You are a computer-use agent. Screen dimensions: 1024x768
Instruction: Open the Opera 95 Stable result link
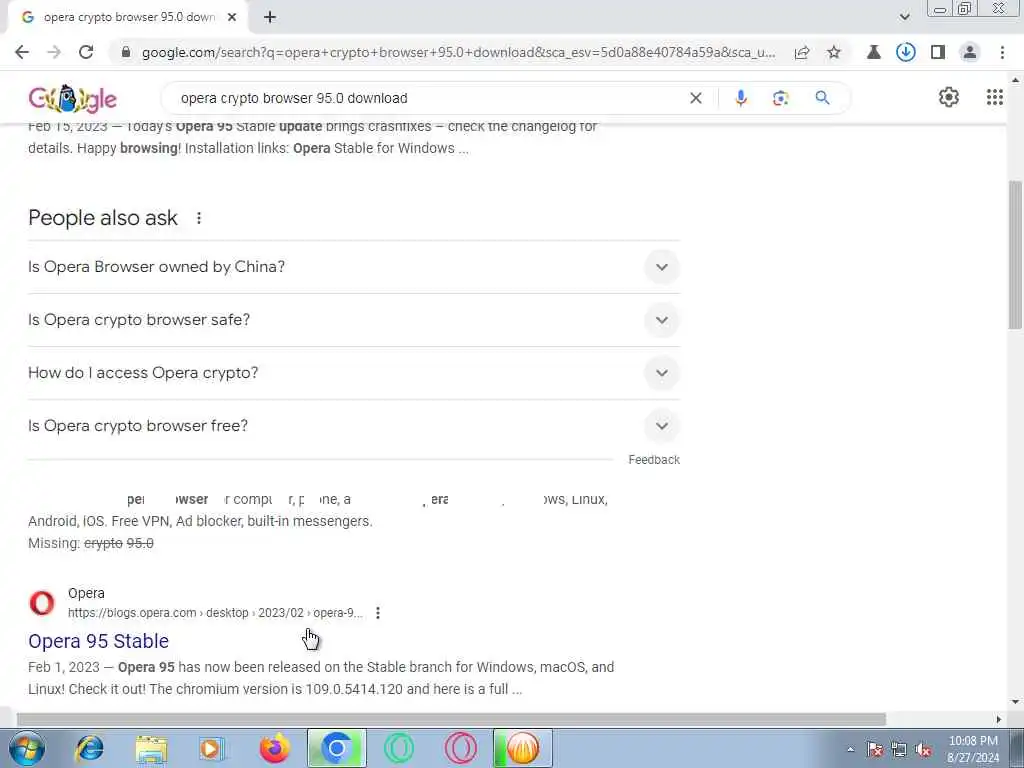click(99, 641)
